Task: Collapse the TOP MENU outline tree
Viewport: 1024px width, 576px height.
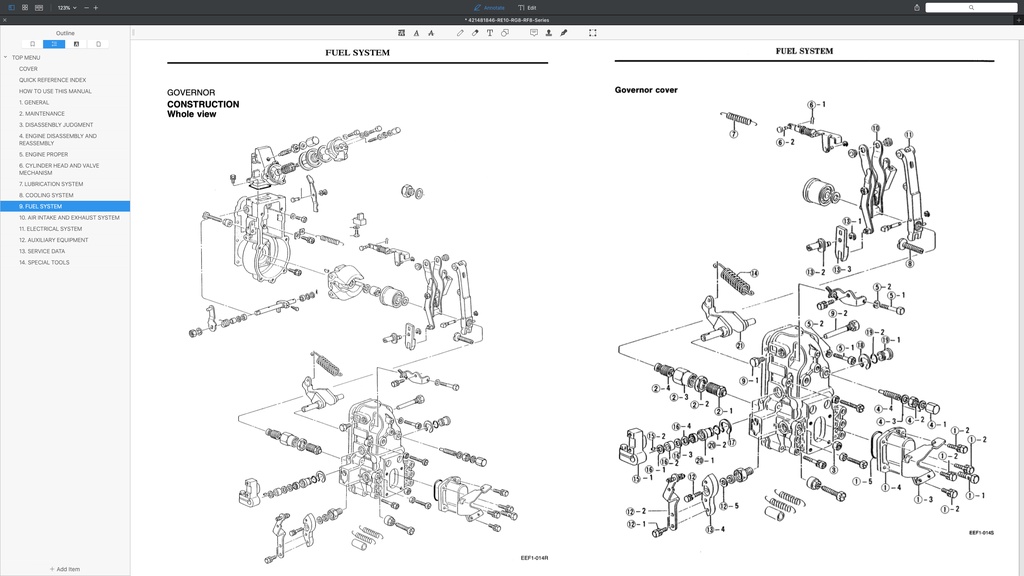Action: pos(6,57)
